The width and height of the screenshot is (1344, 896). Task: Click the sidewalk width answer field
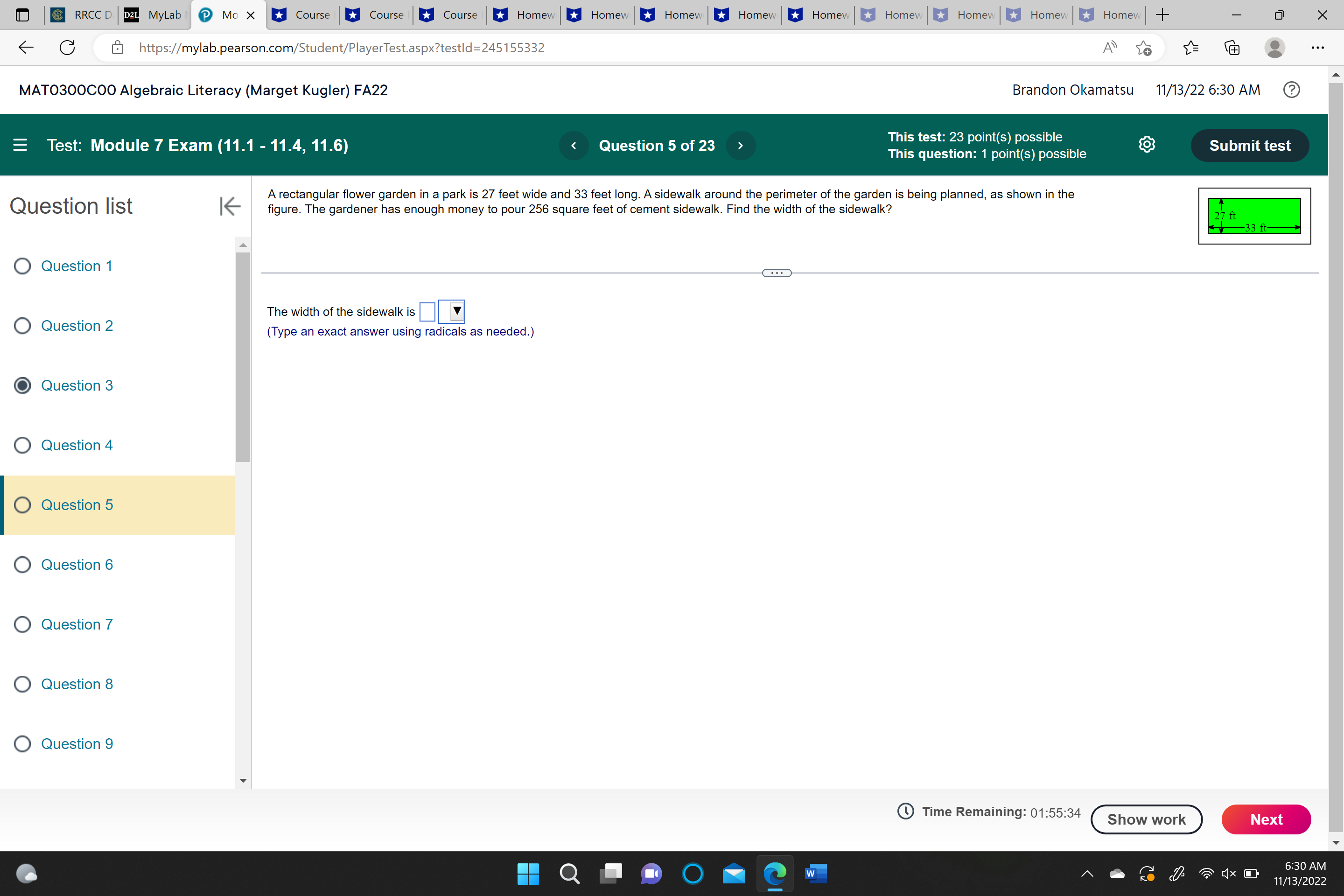427,311
